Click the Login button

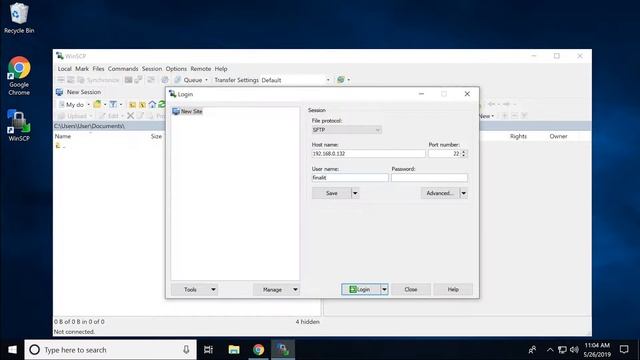coord(361,289)
